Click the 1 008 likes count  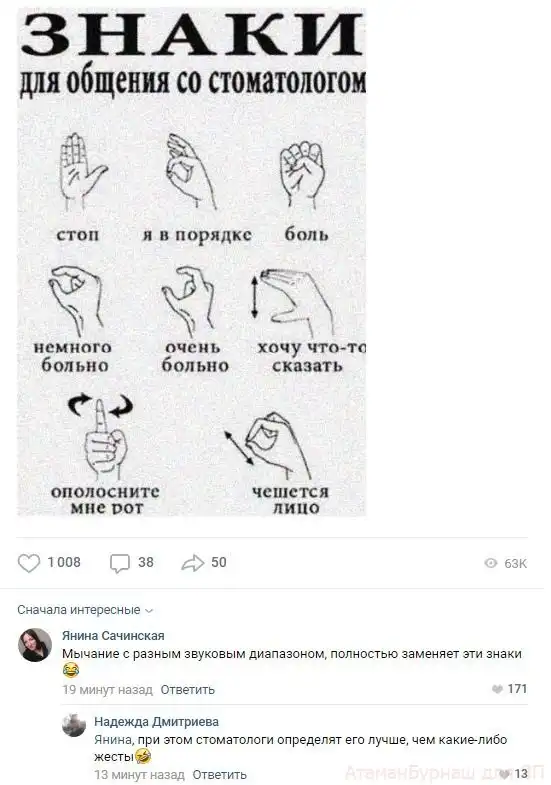[x=64, y=562]
